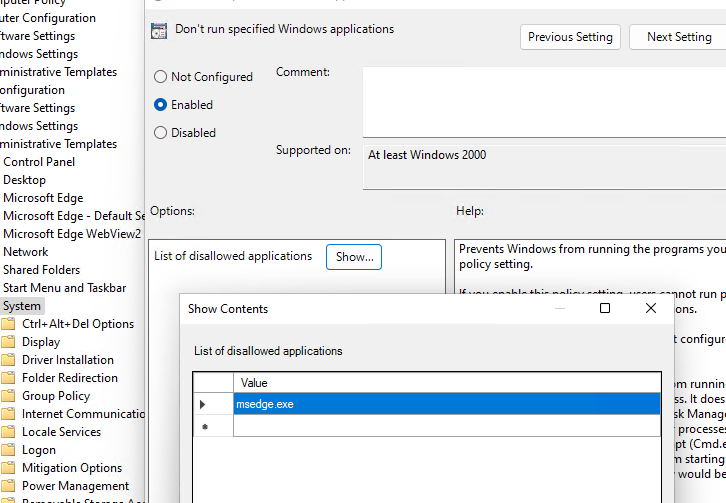The width and height of the screenshot is (726, 503).
Task: Go to Next Setting
Action: [x=679, y=37]
